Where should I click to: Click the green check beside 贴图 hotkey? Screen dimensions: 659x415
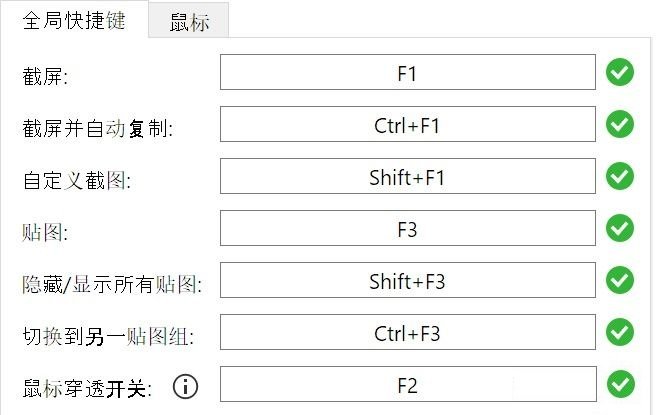[x=621, y=229]
